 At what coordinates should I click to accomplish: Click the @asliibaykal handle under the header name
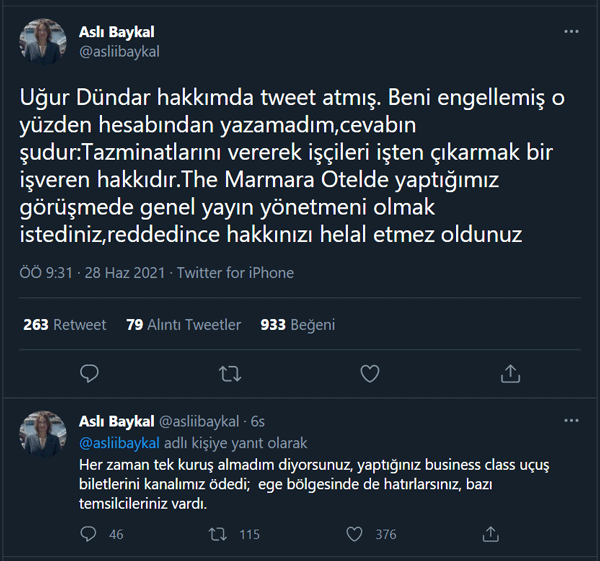tap(119, 51)
